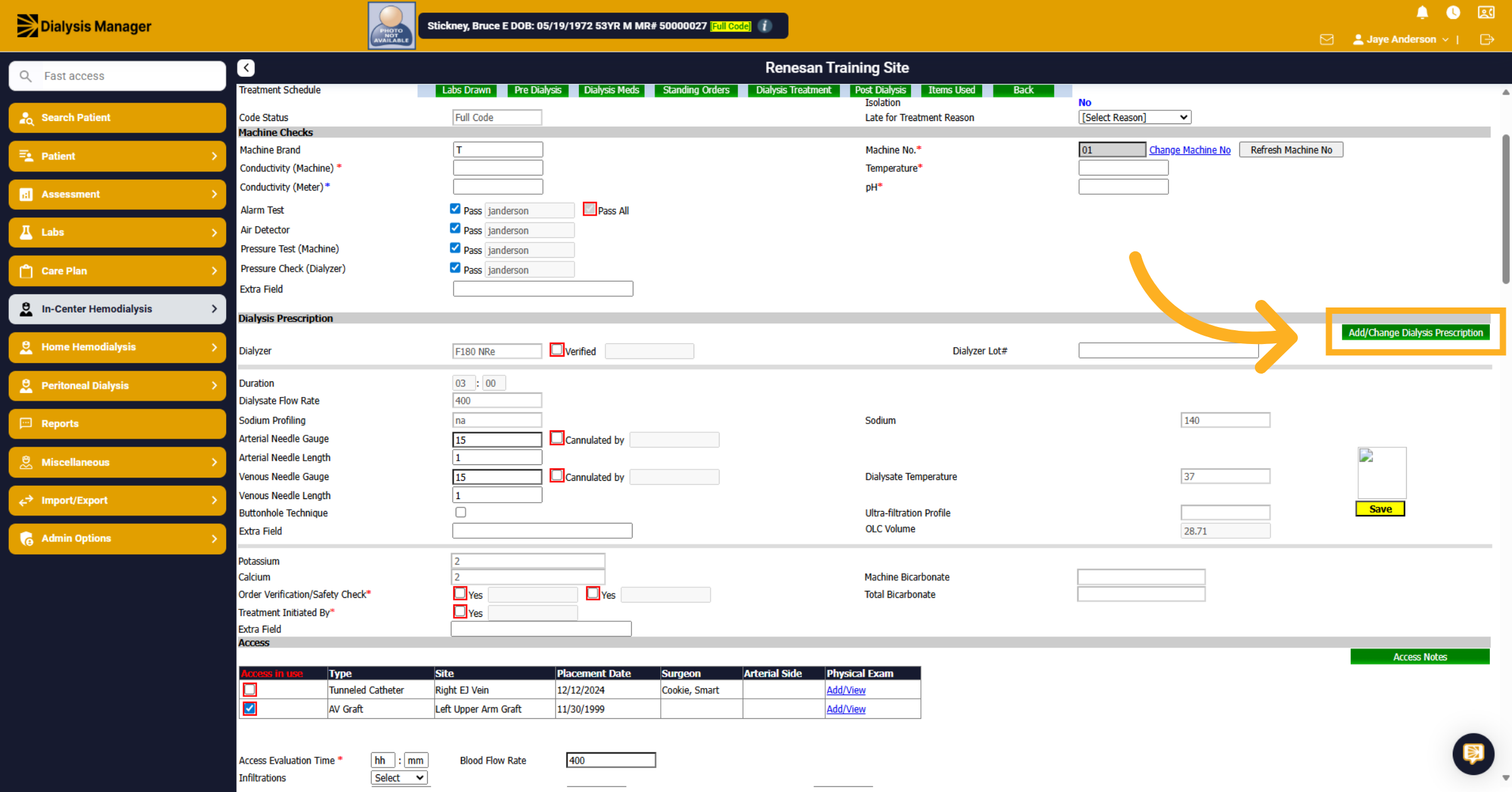Viewport: 1512px width, 792px height.
Task: Open the Late for Treatment Reason dropdown
Action: click(1135, 117)
